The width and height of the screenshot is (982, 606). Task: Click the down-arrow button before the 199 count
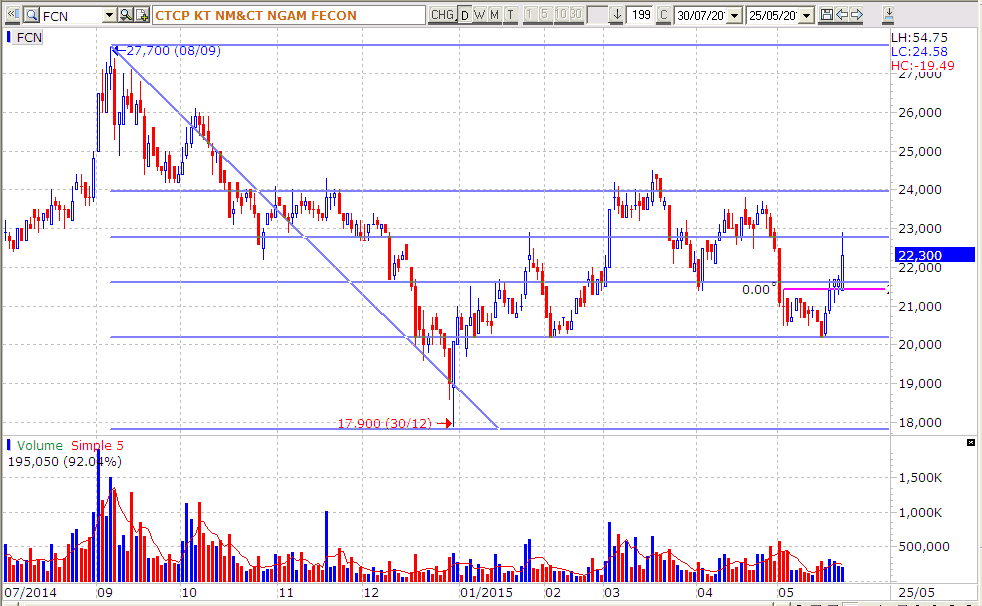click(617, 14)
